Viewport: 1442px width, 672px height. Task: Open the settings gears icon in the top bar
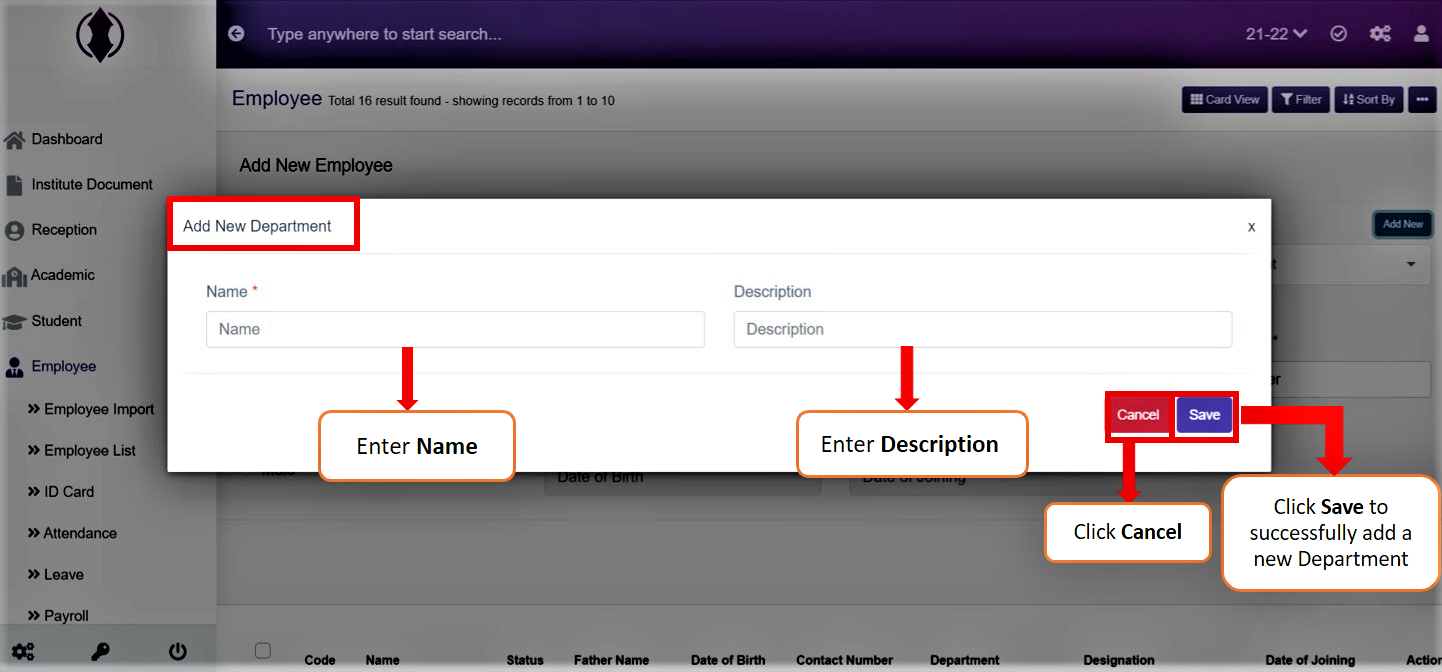tap(1380, 33)
